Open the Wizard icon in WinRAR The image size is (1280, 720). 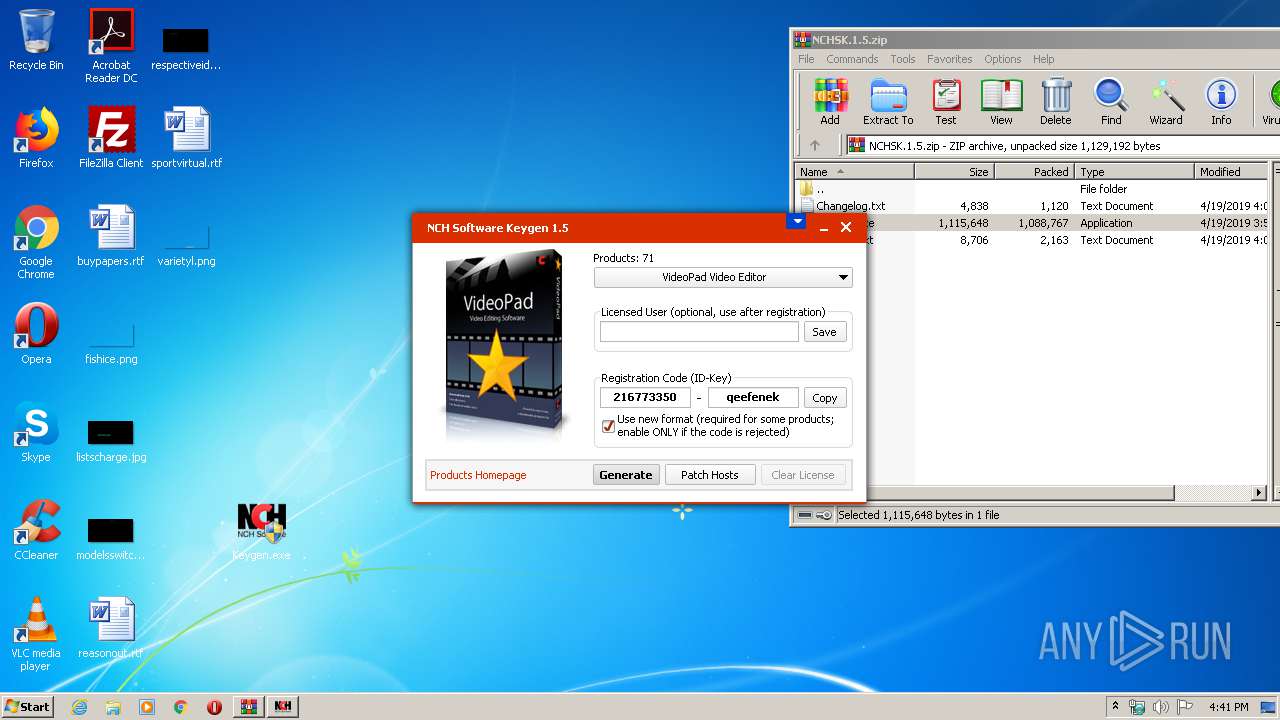(1166, 103)
